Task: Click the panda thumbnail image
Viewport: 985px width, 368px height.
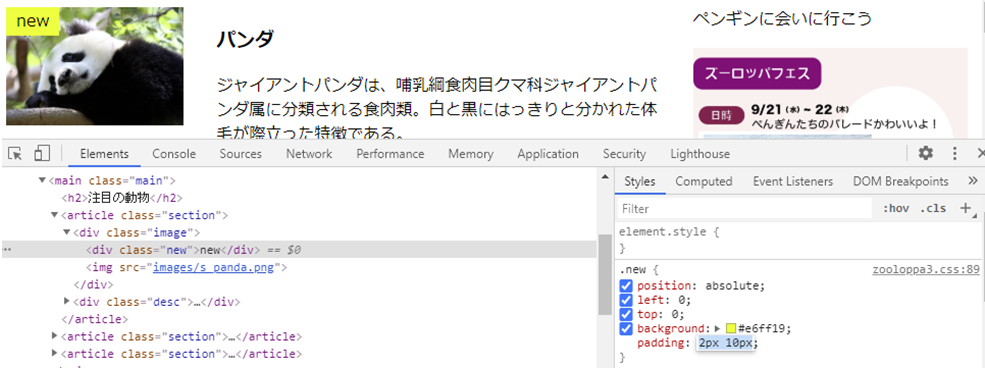Action: pos(95,66)
